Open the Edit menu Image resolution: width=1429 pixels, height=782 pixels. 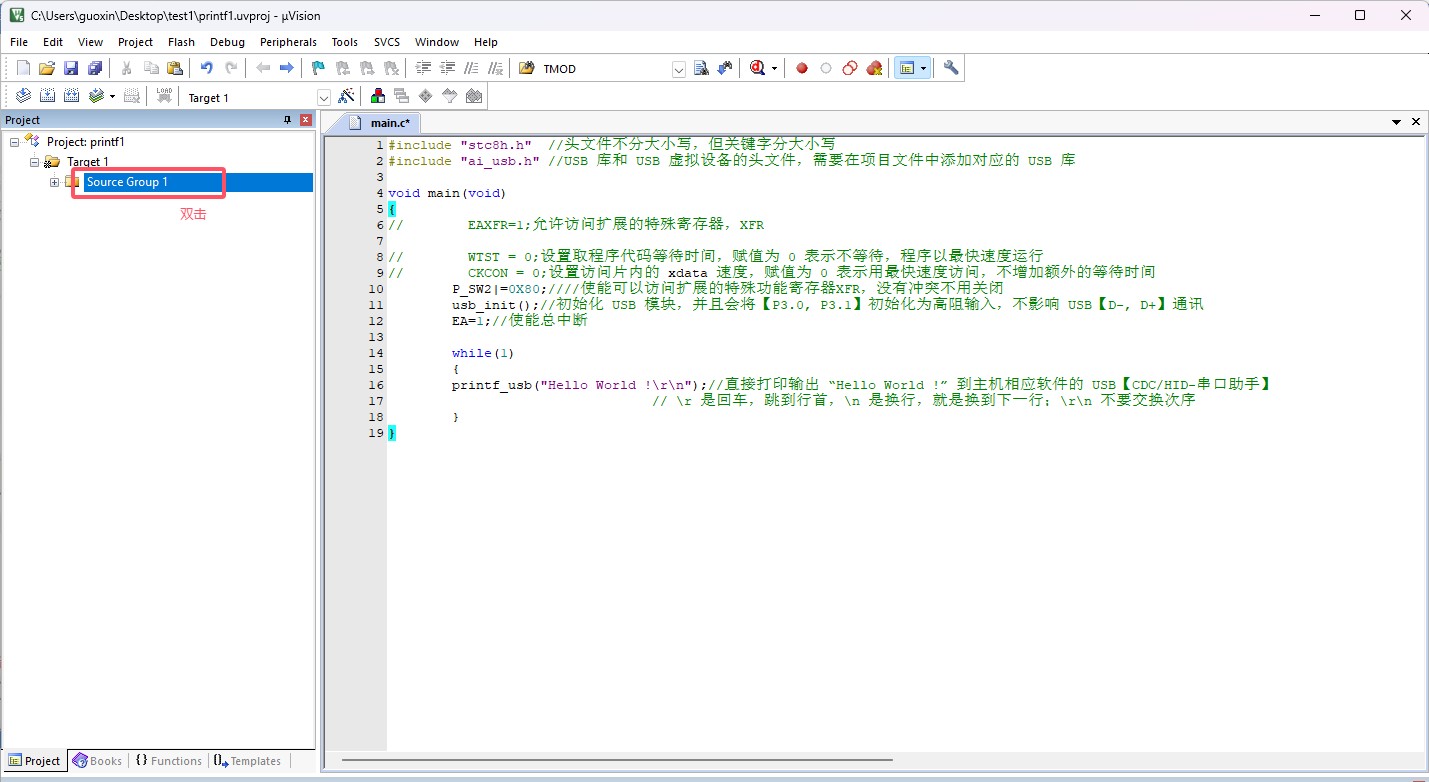click(x=53, y=42)
